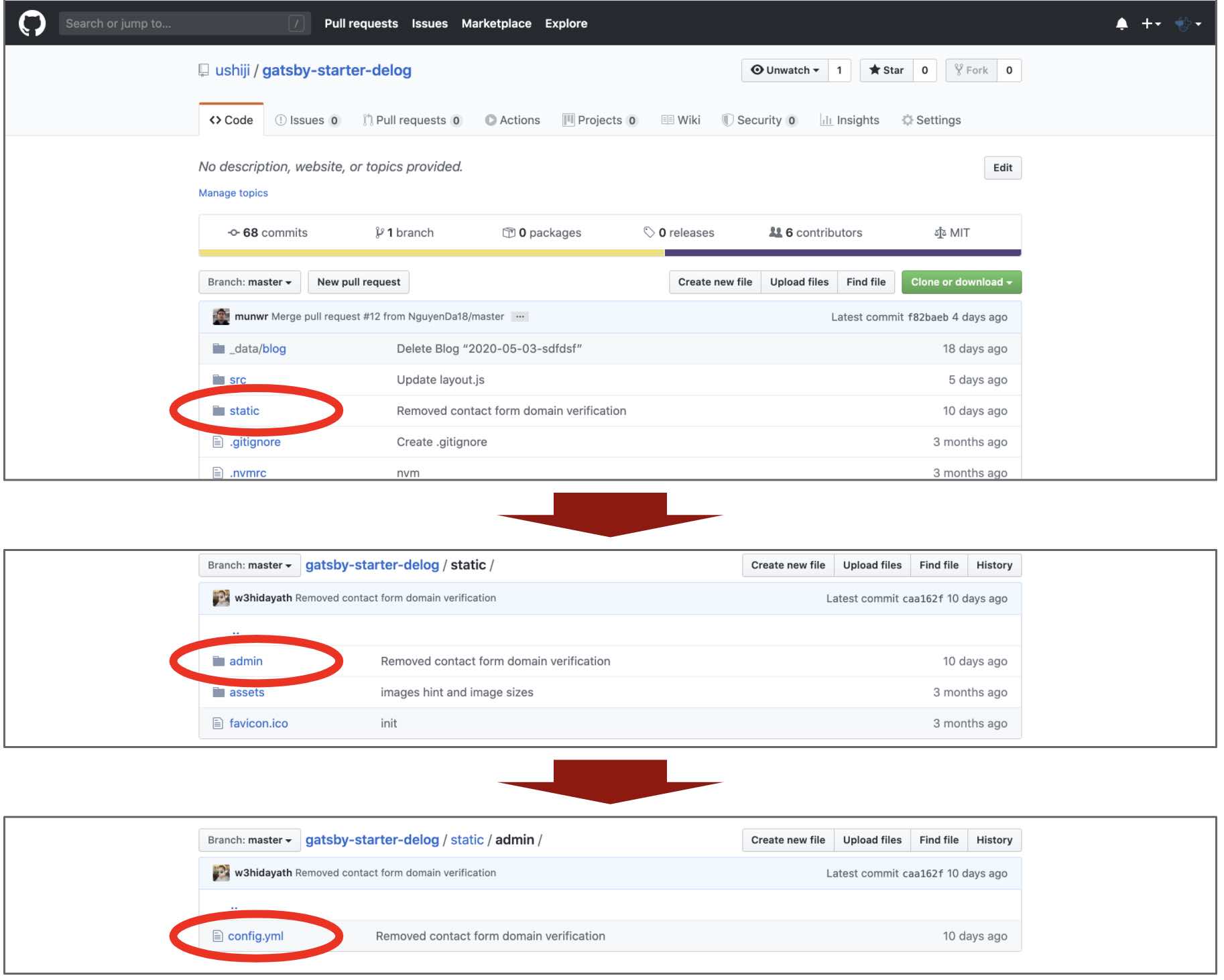The image size is (1224, 980).
Task: Open latest commit f82baeb
Action: pyautogui.click(x=928, y=317)
